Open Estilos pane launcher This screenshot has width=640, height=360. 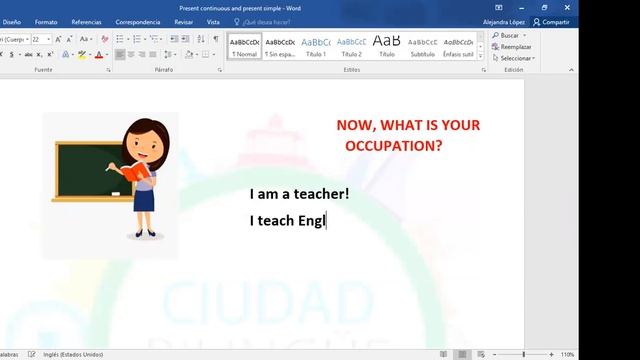[x=484, y=70]
